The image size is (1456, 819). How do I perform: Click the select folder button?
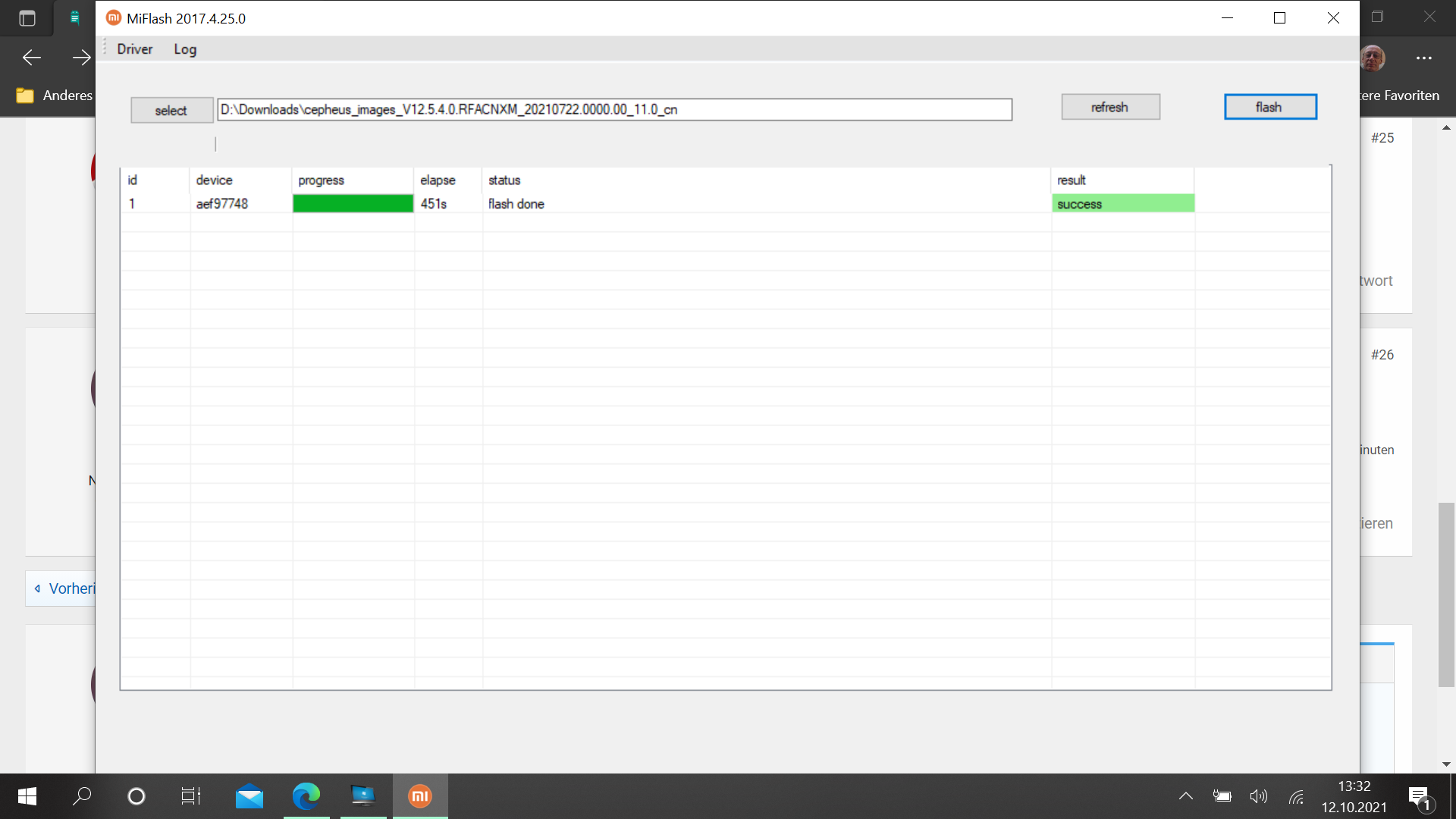click(x=171, y=110)
